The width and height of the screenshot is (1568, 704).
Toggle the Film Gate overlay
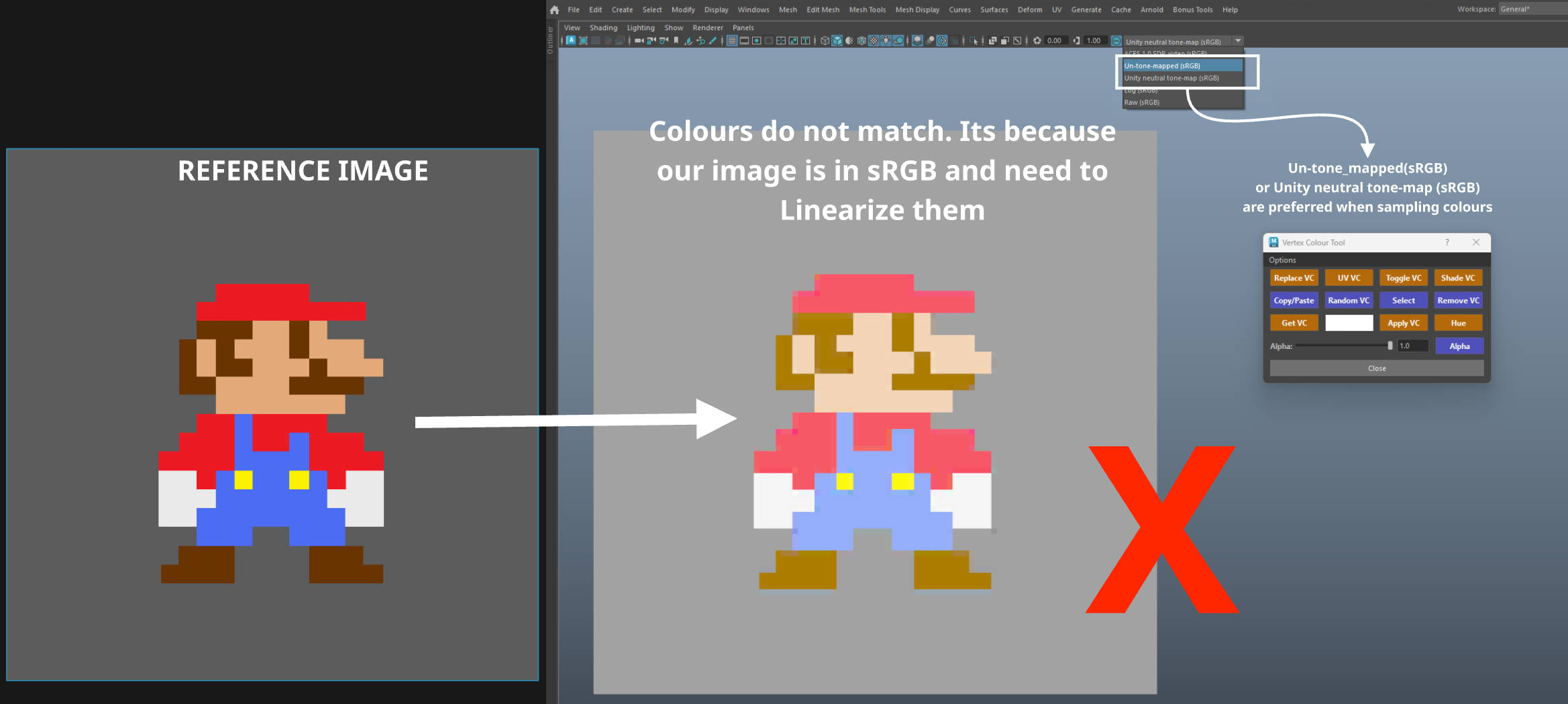[744, 41]
